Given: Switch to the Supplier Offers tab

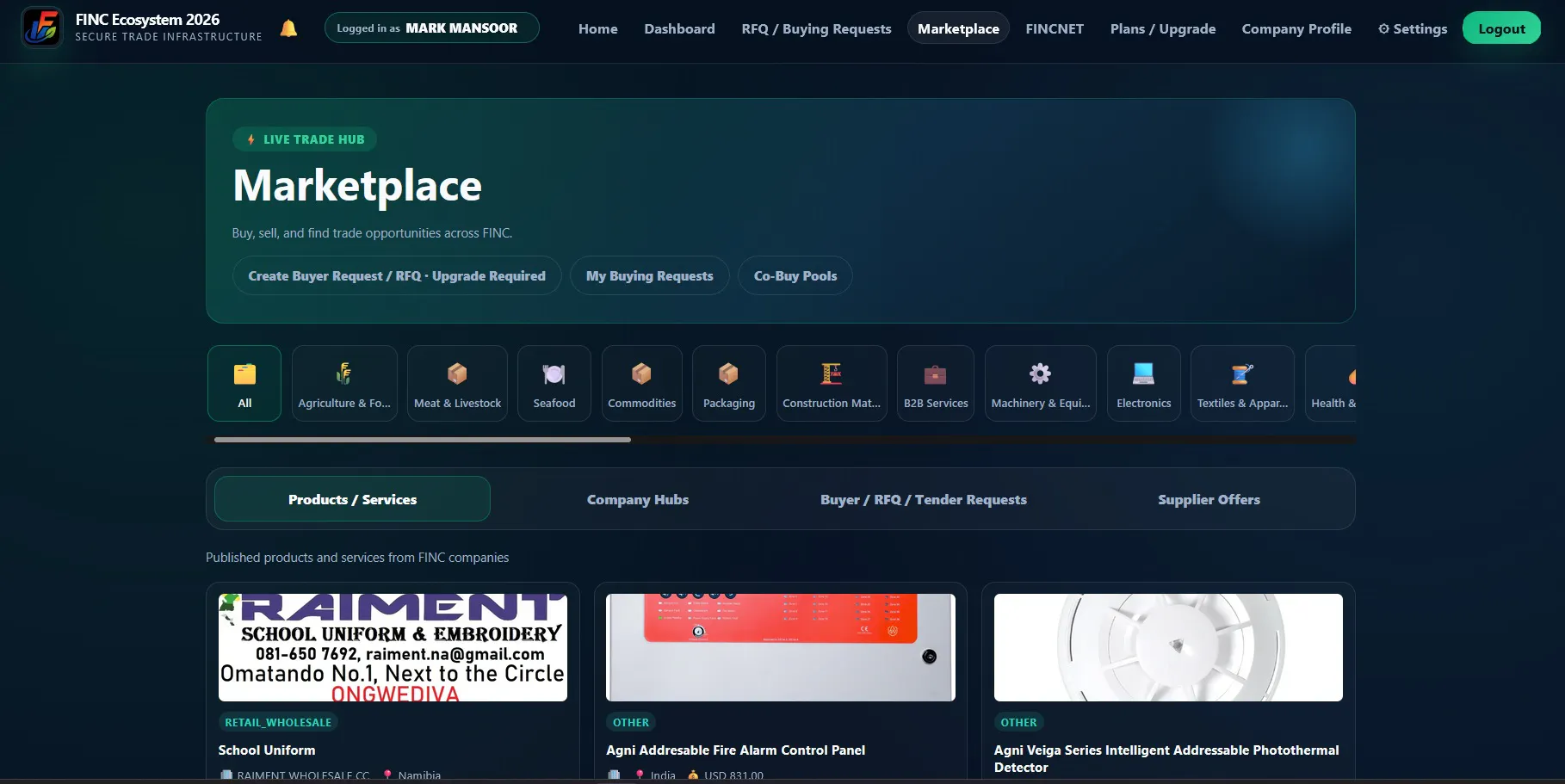Looking at the screenshot, I should (x=1209, y=499).
